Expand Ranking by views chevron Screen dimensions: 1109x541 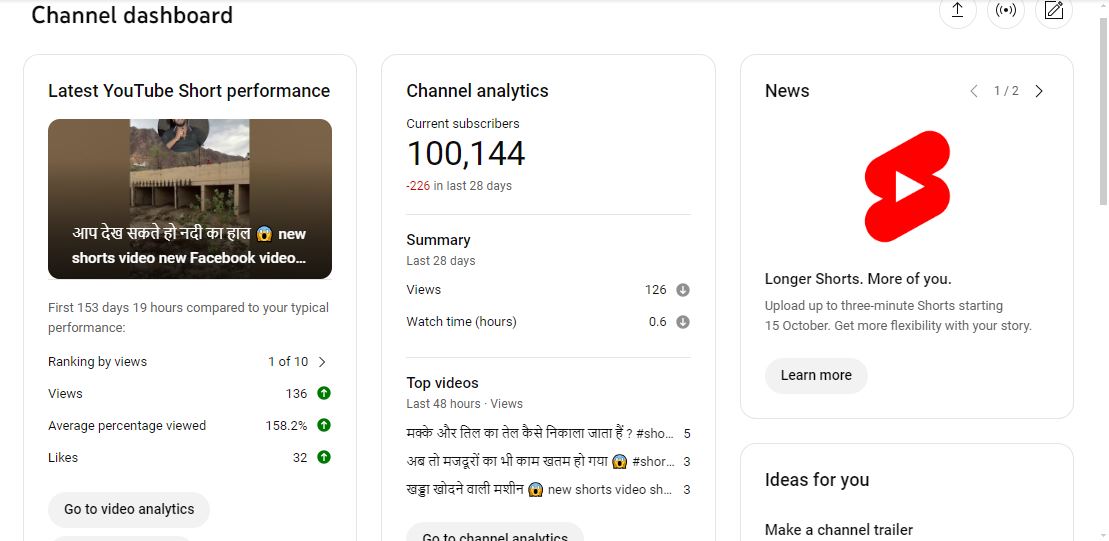pyautogui.click(x=322, y=362)
